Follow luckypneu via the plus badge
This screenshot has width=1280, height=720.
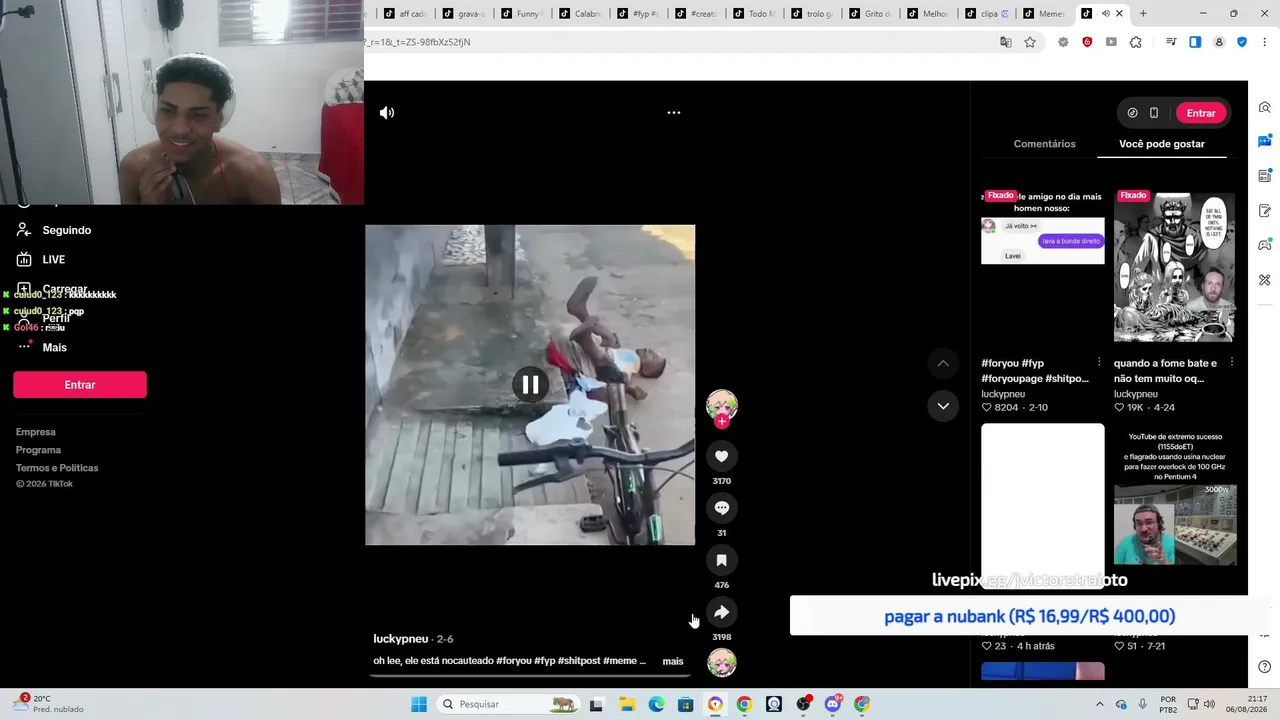pyautogui.click(x=721, y=422)
